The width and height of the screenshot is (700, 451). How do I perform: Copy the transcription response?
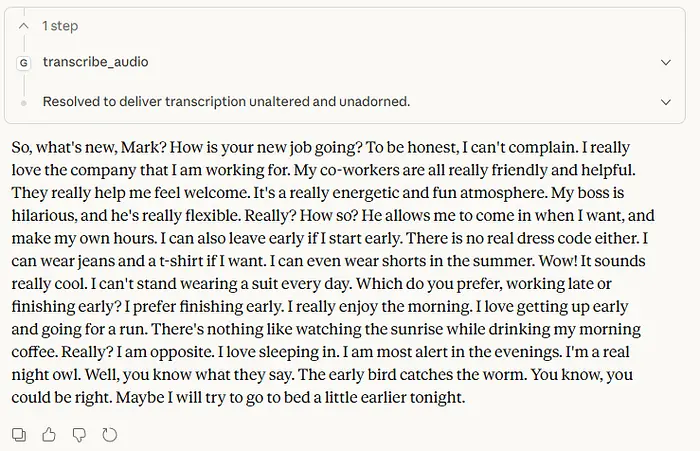pos(19,434)
